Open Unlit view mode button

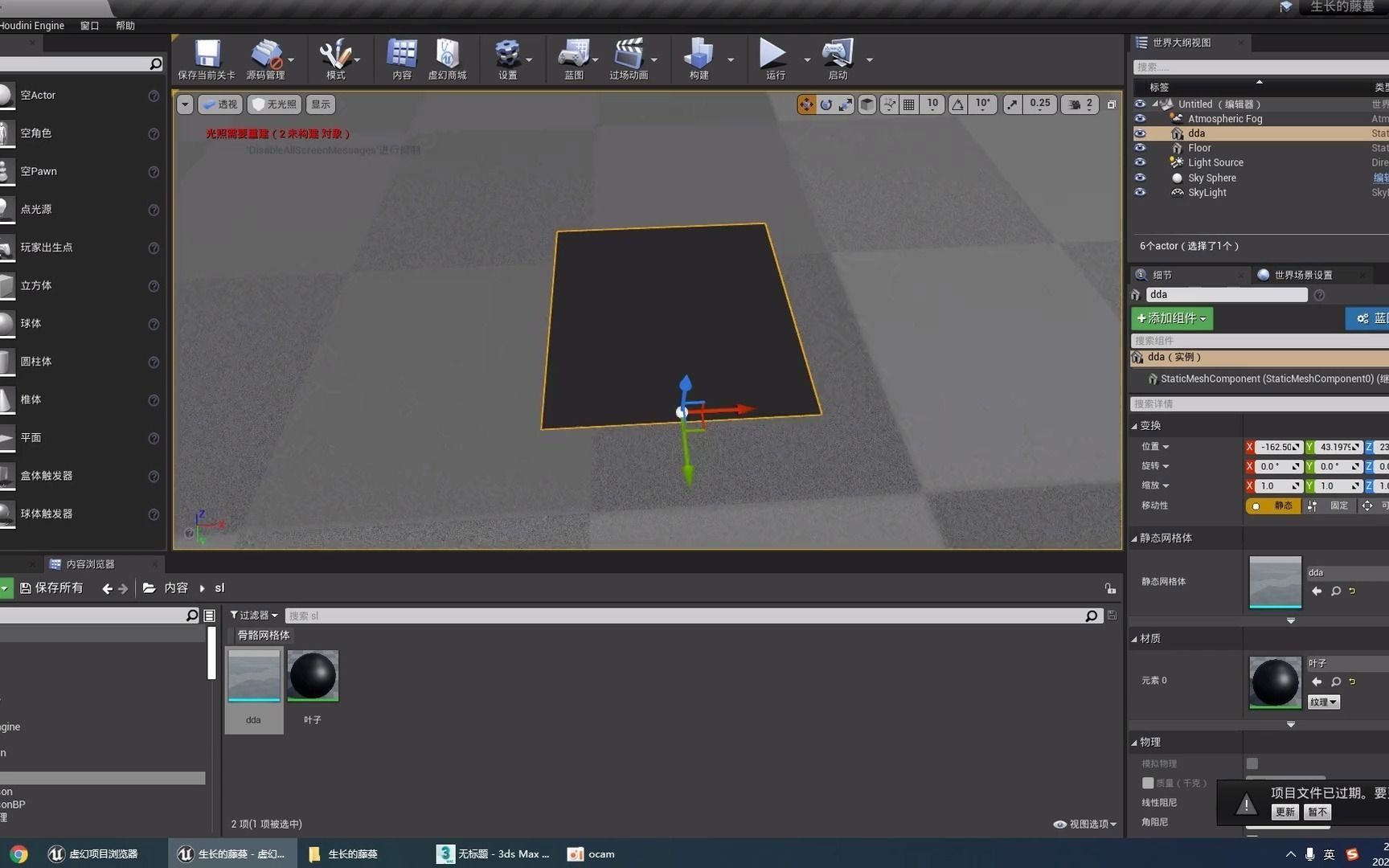pos(274,104)
